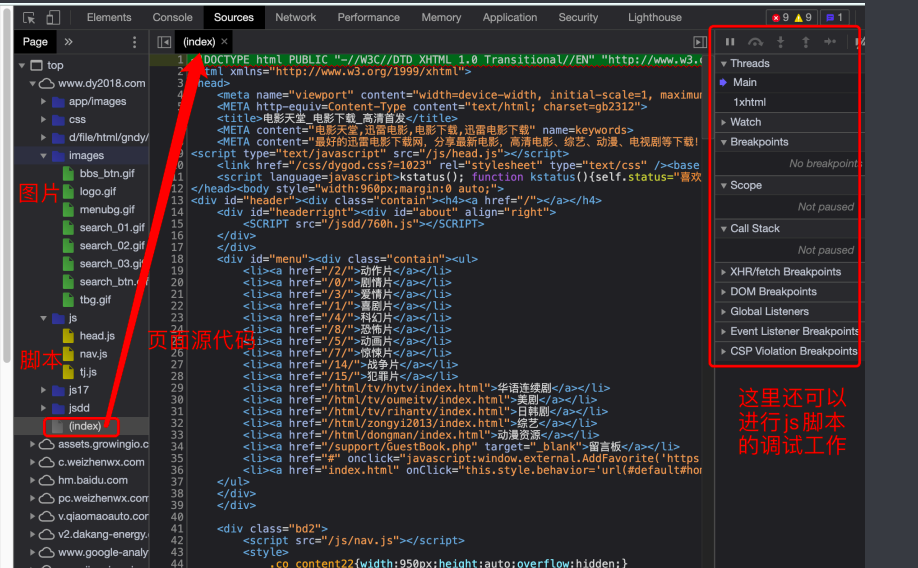This screenshot has height=568, width=918.
Task: Expand the app/images folder
Action: click(43, 101)
